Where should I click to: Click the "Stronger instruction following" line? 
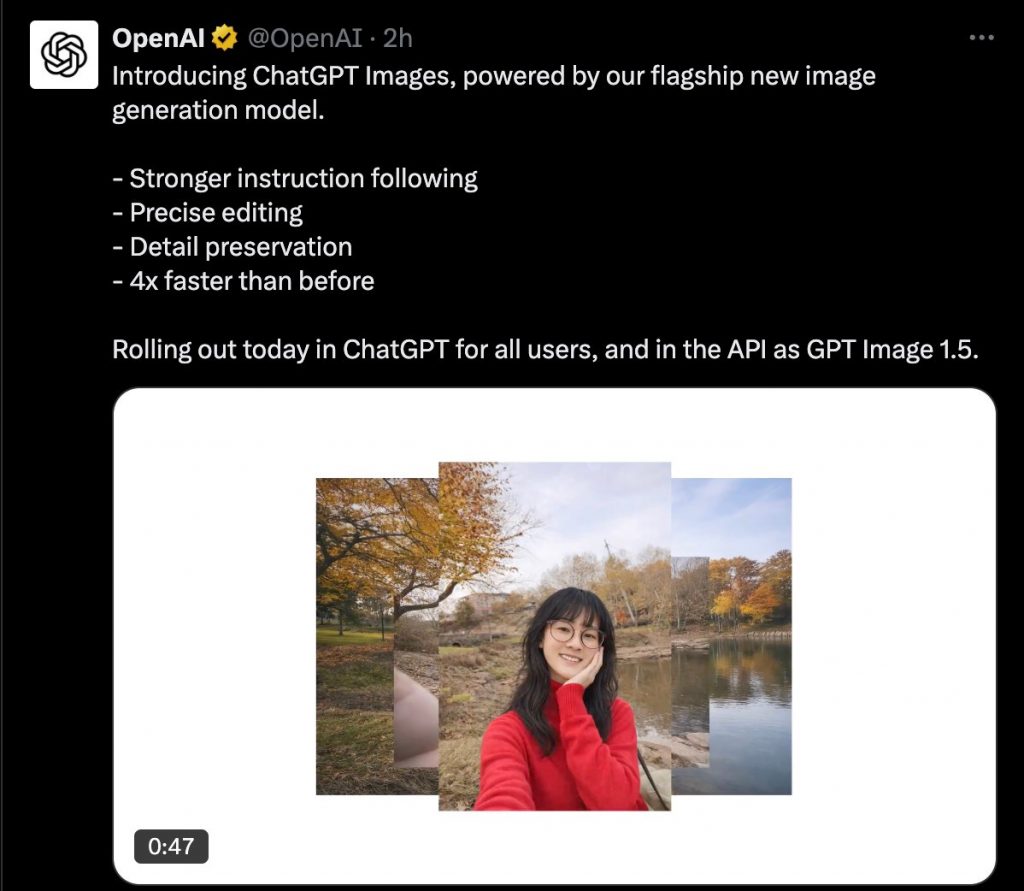click(x=295, y=178)
